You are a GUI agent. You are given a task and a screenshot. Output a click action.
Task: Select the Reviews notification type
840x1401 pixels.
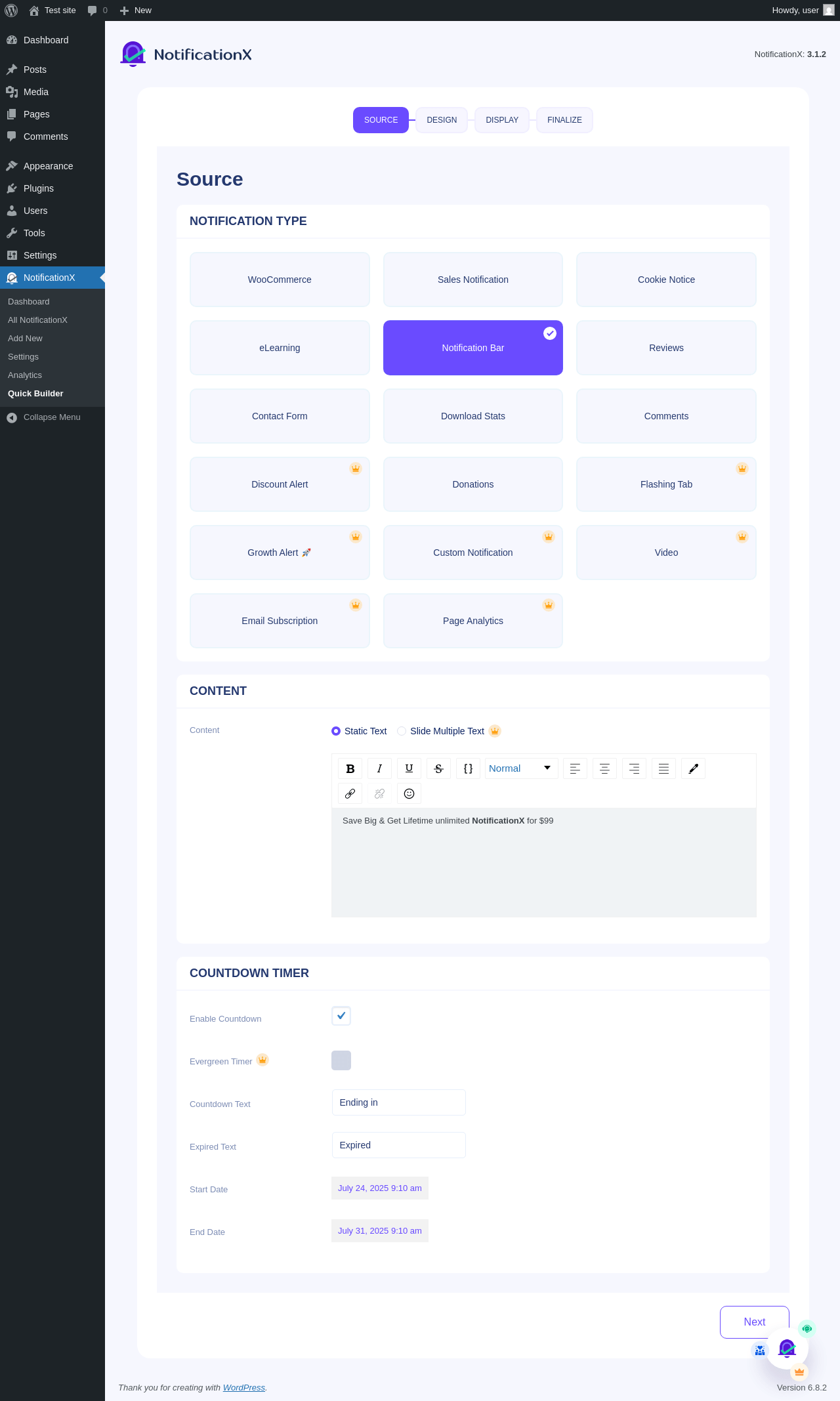666,348
